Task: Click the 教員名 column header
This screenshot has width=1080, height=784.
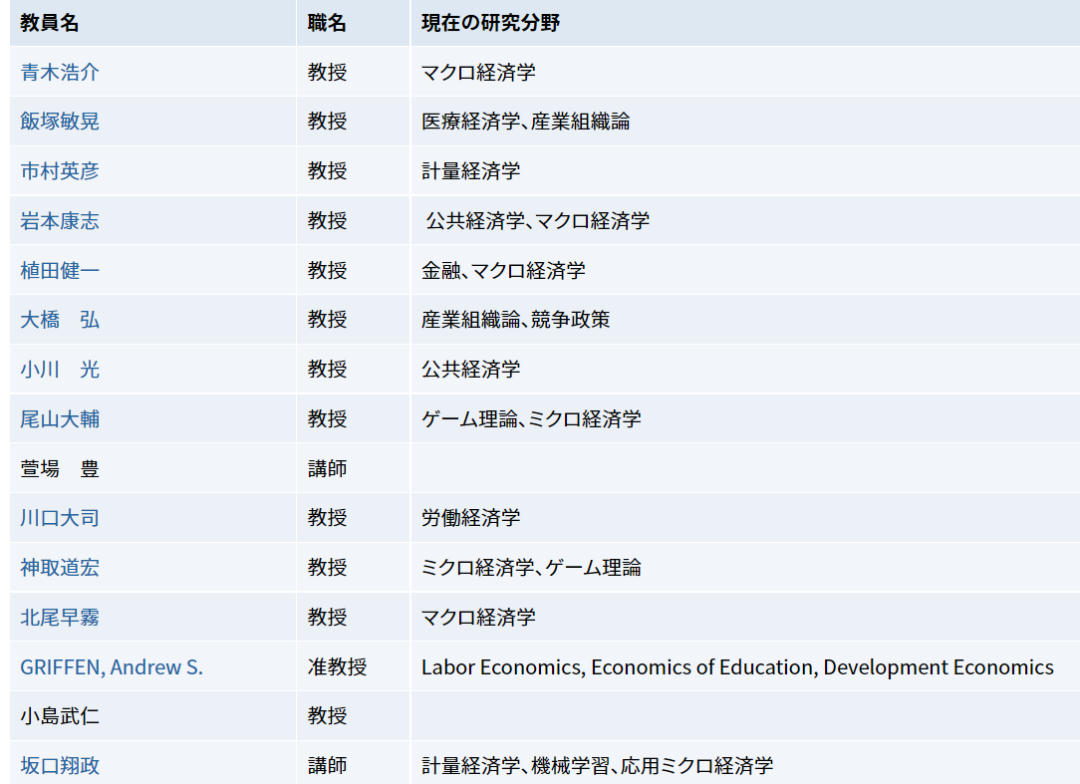Action: (x=45, y=23)
